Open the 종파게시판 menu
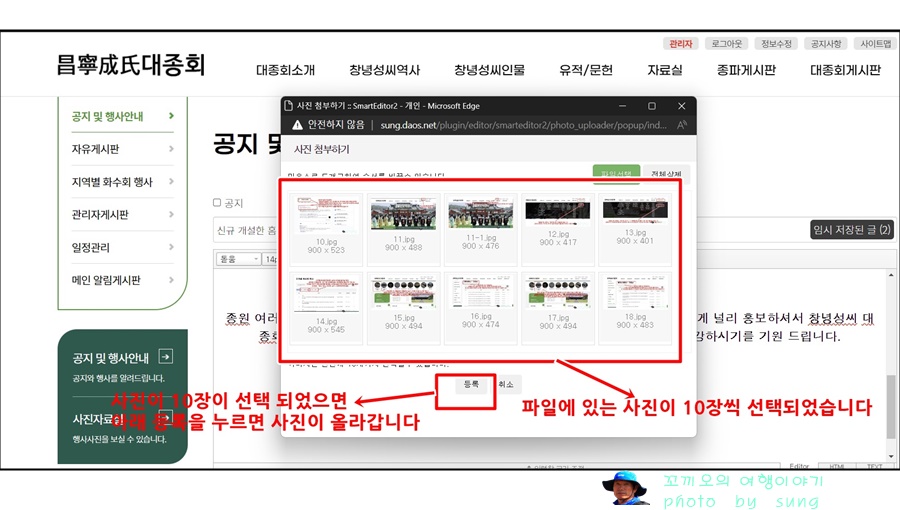 [x=746, y=70]
